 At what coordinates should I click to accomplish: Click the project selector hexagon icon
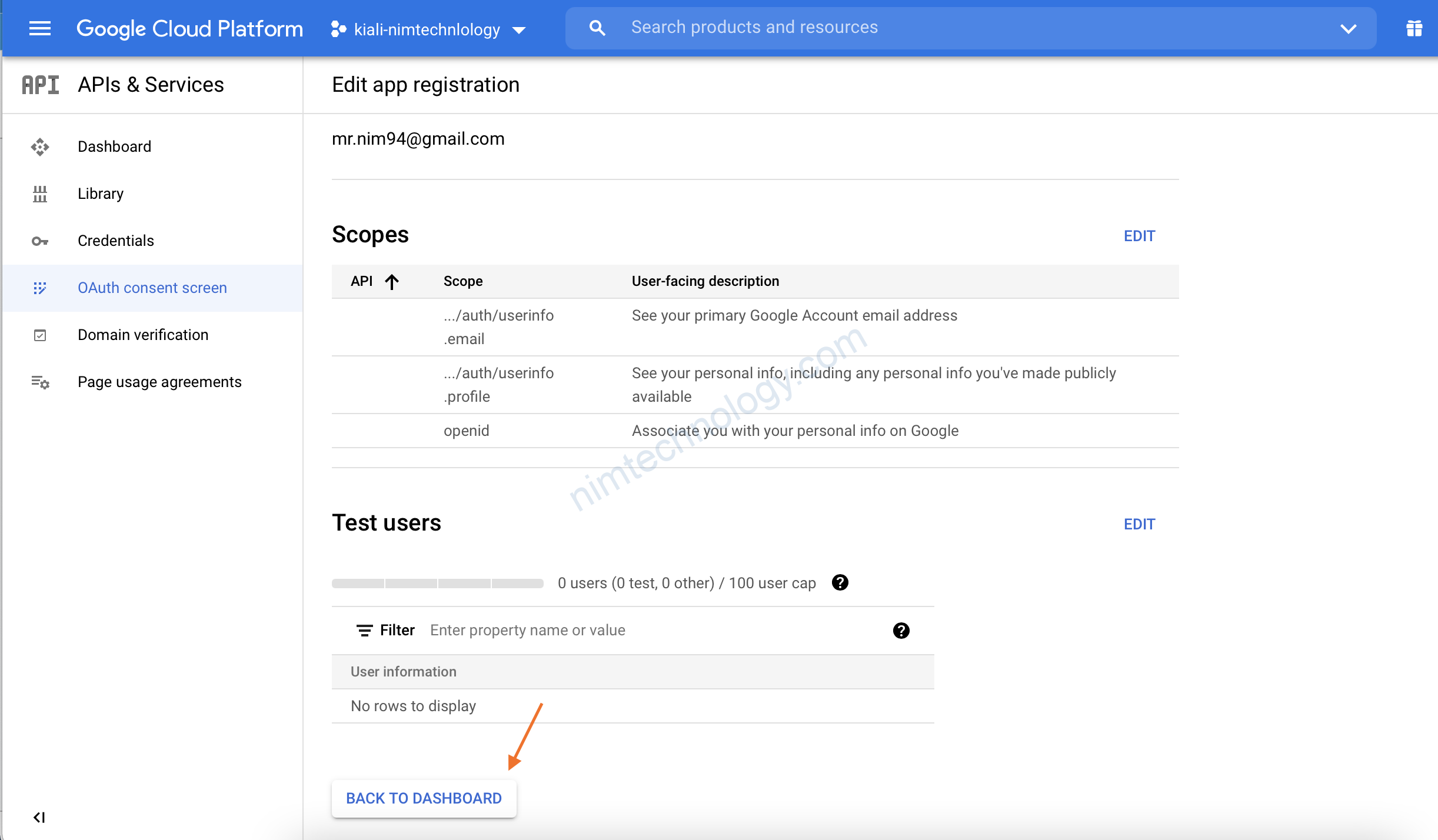(x=338, y=29)
